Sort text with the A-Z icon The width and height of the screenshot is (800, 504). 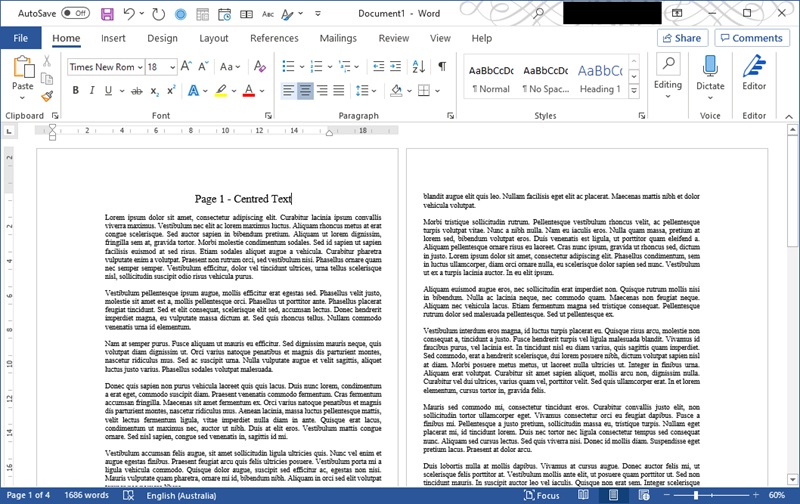[x=418, y=66]
